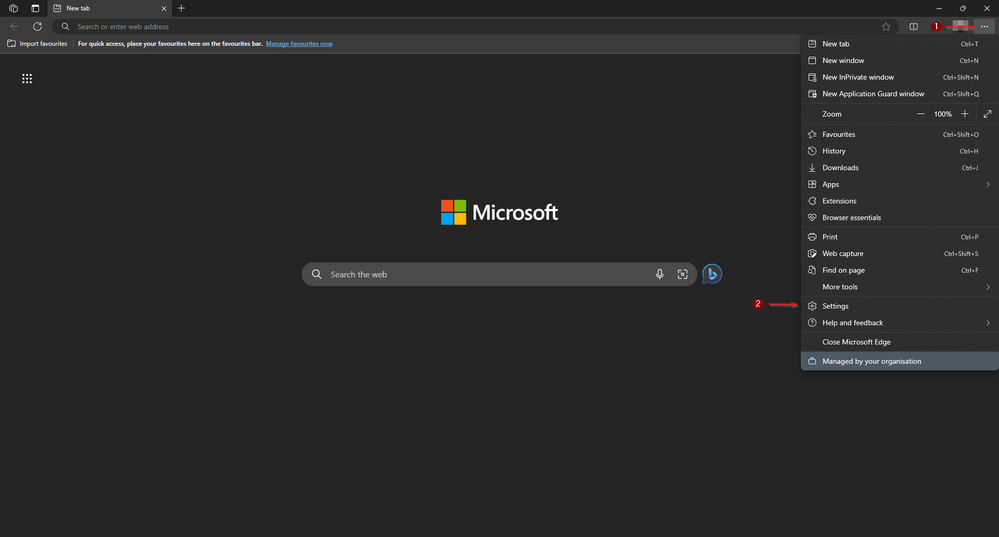
Task: Click the Settings and more ellipsis button
Action: click(984, 27)
